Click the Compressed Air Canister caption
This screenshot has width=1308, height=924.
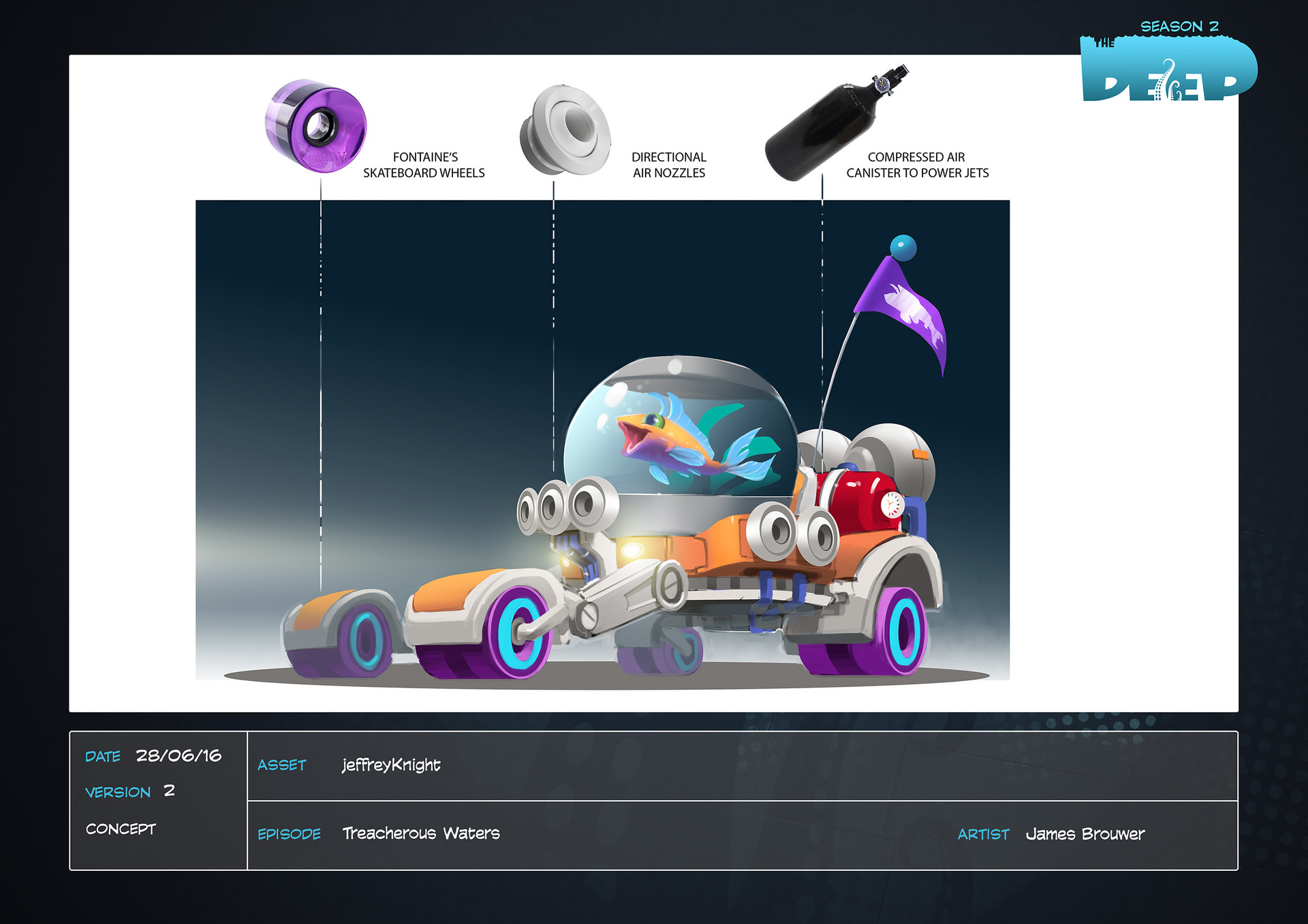click(x=917, y=165)
